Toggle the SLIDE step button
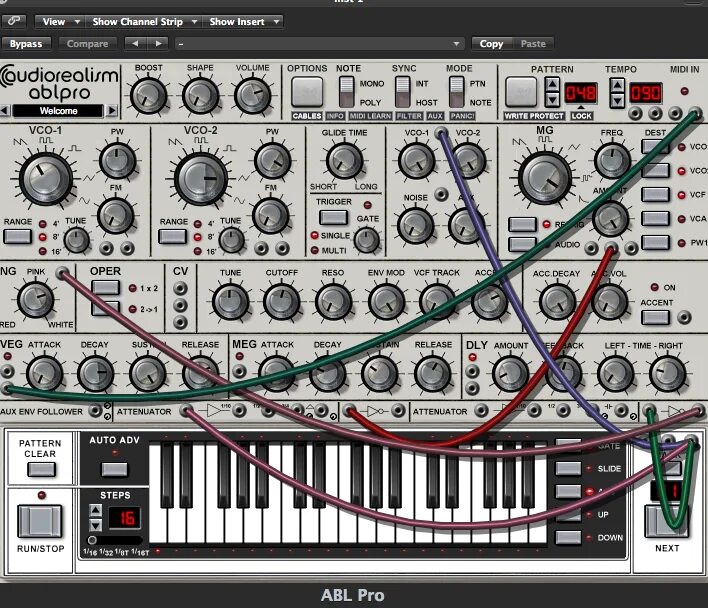Screen dimensions: 708x608 568,468
